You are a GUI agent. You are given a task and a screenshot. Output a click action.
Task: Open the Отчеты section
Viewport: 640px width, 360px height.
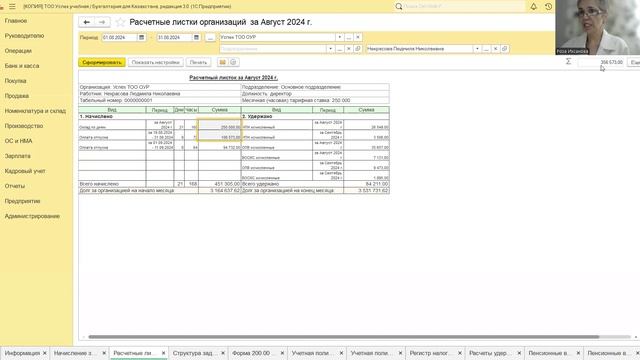point(15,186)
